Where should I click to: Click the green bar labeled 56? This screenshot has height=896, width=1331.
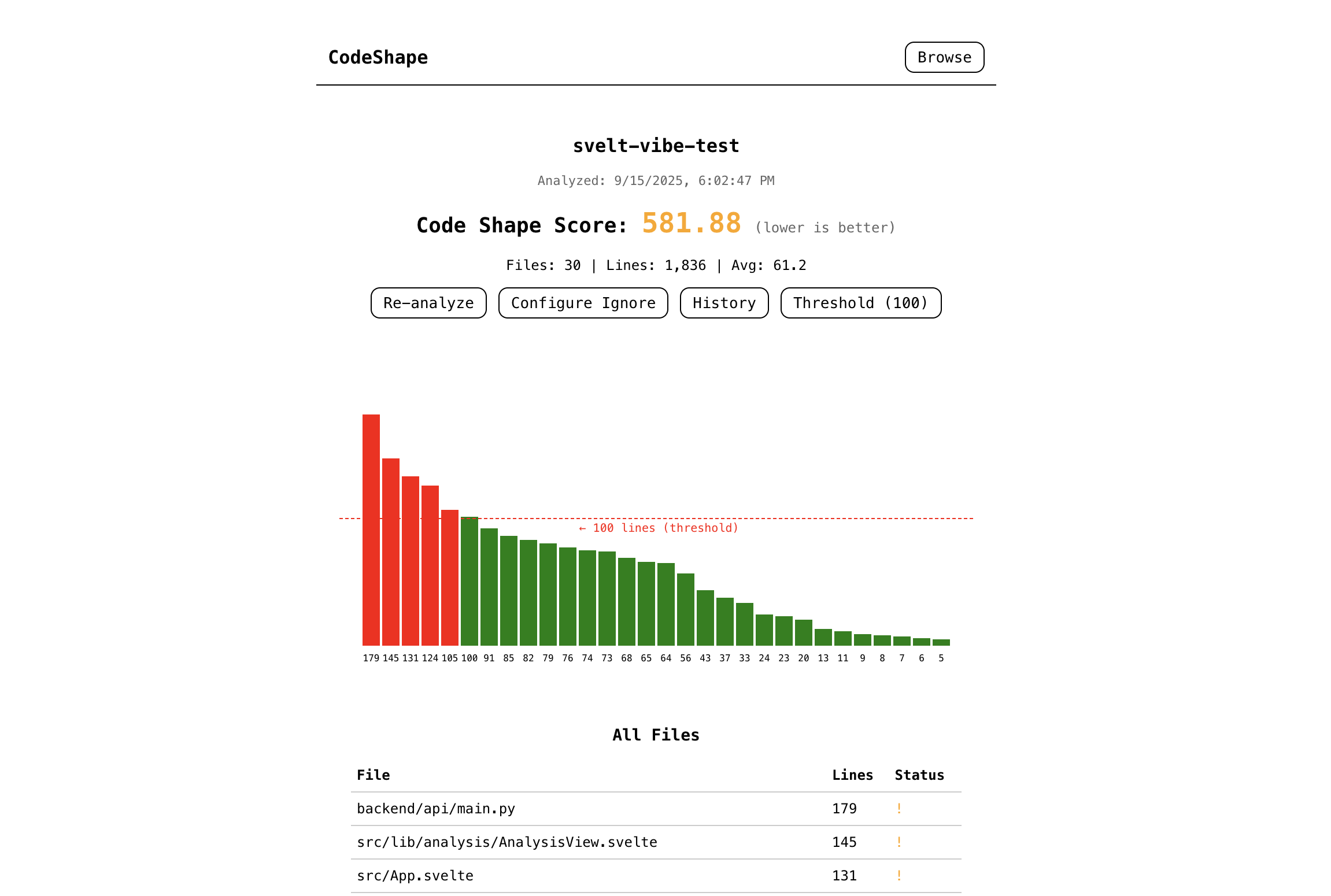[x=686, y=609]
